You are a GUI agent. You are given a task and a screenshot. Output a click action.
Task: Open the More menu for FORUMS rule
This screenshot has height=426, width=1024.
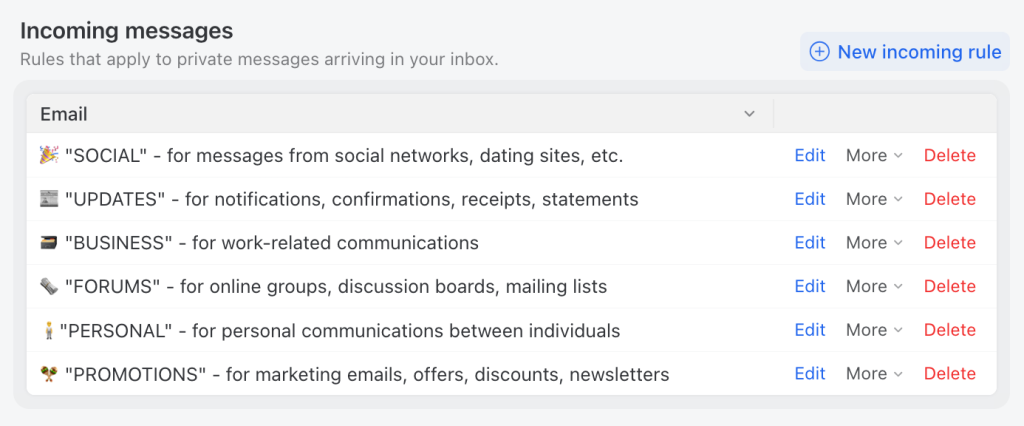click(x=874, y=287)
